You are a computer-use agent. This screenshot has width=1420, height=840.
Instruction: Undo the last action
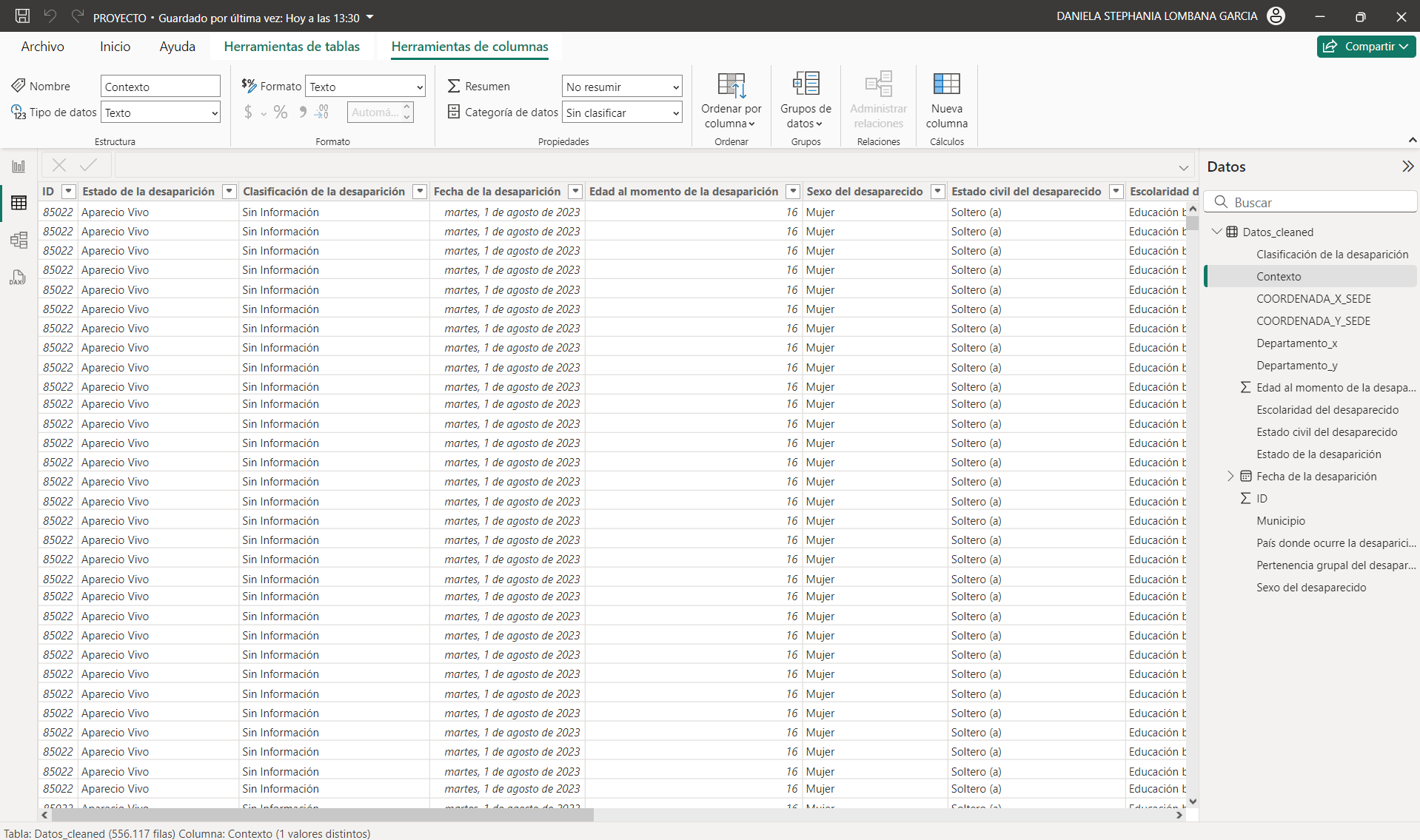50,16
